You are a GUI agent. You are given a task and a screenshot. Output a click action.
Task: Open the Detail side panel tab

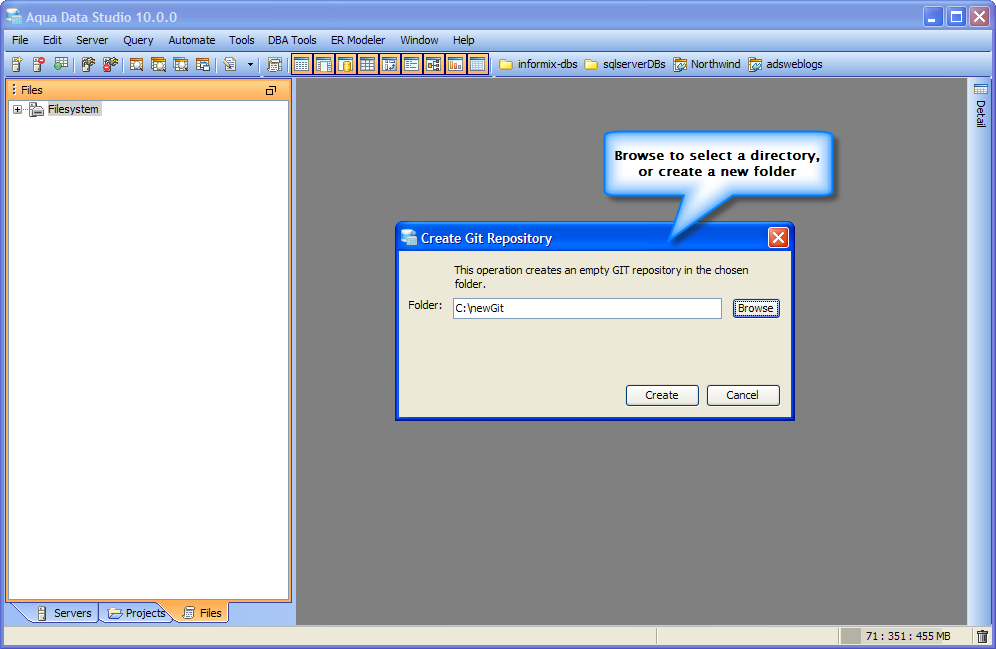[981, 105]
